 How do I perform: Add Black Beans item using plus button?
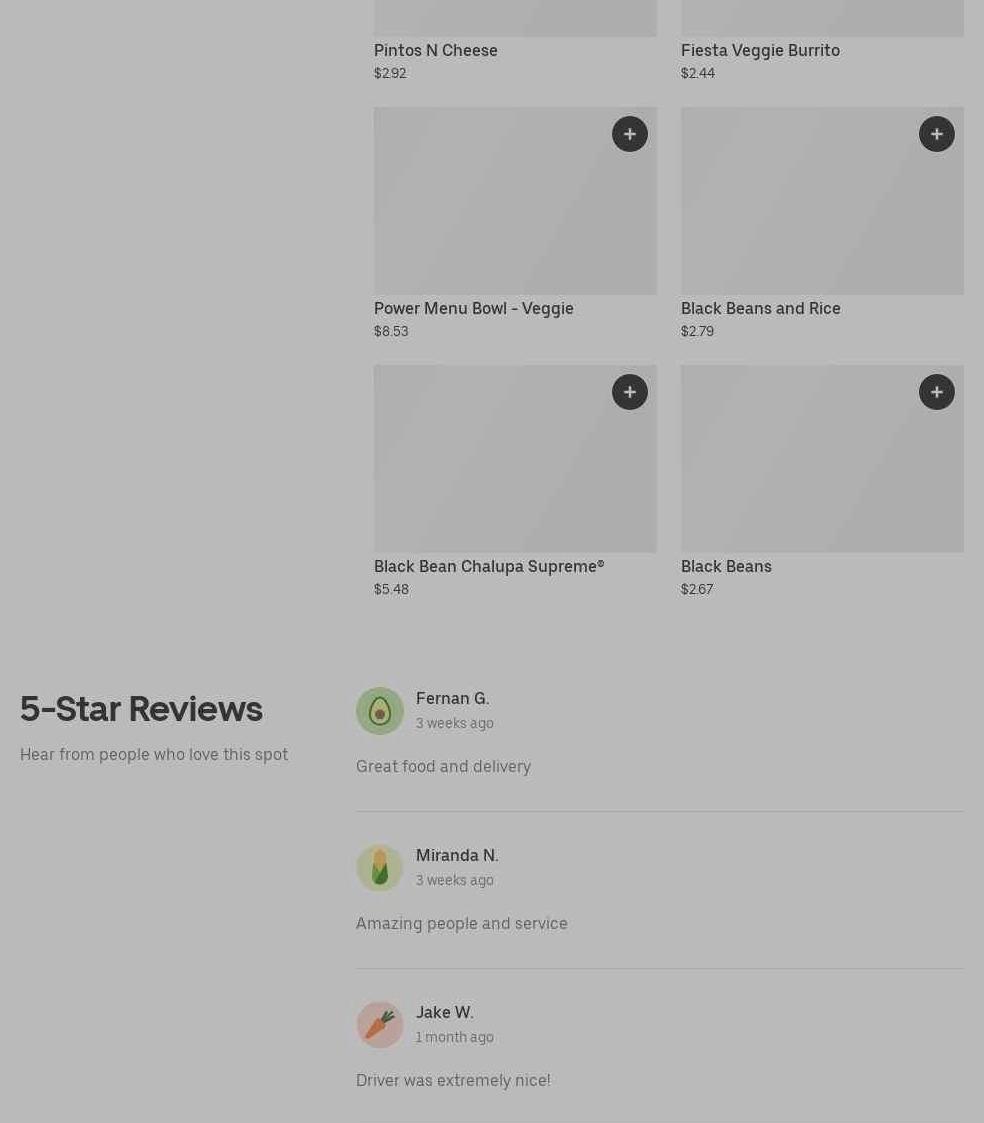(x=937, y=392)
